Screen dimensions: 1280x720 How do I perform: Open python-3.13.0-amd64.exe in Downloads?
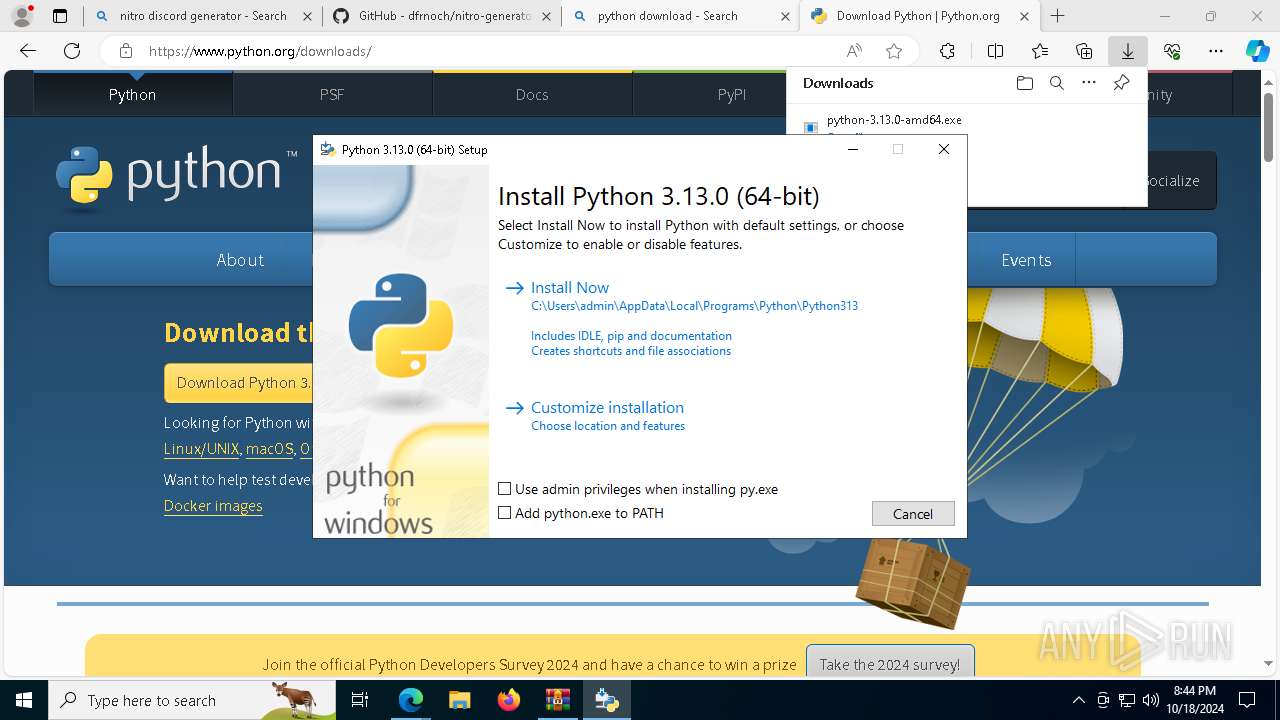click(x=894, y=119)
